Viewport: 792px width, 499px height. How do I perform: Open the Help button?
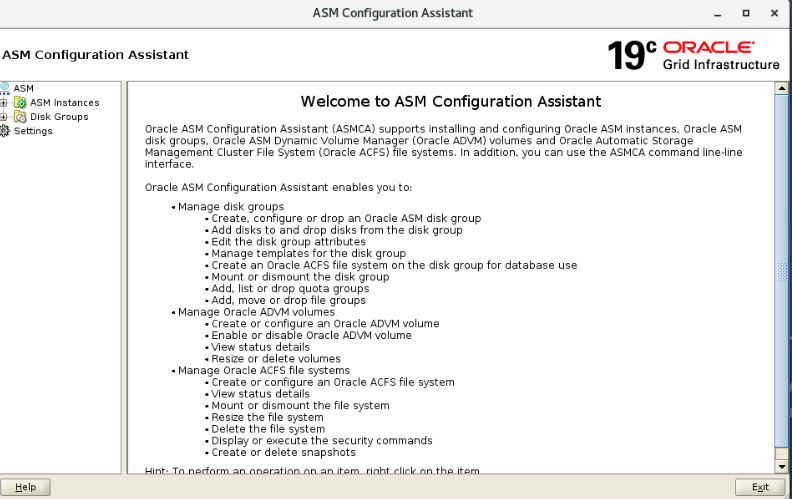point(25,487)
